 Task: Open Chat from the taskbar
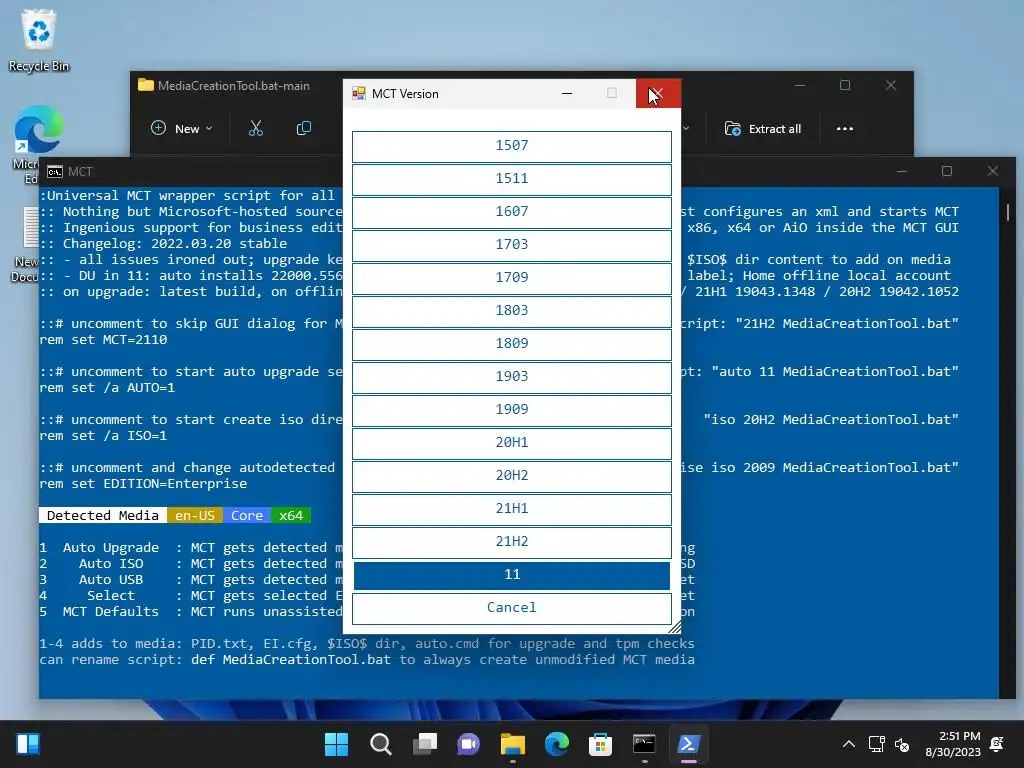[468, 744]
